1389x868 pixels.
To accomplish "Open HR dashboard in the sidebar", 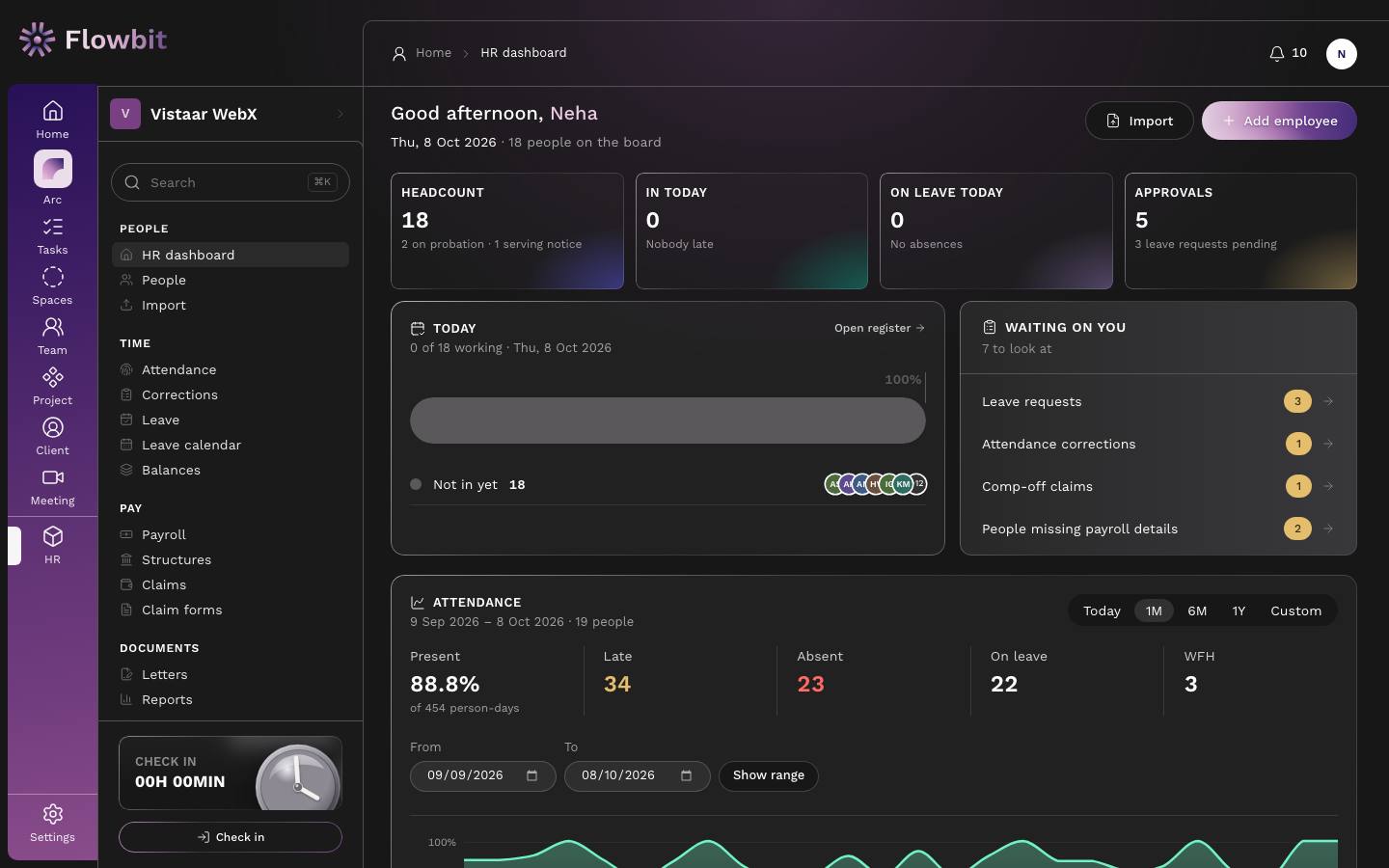I will (231, 255).
